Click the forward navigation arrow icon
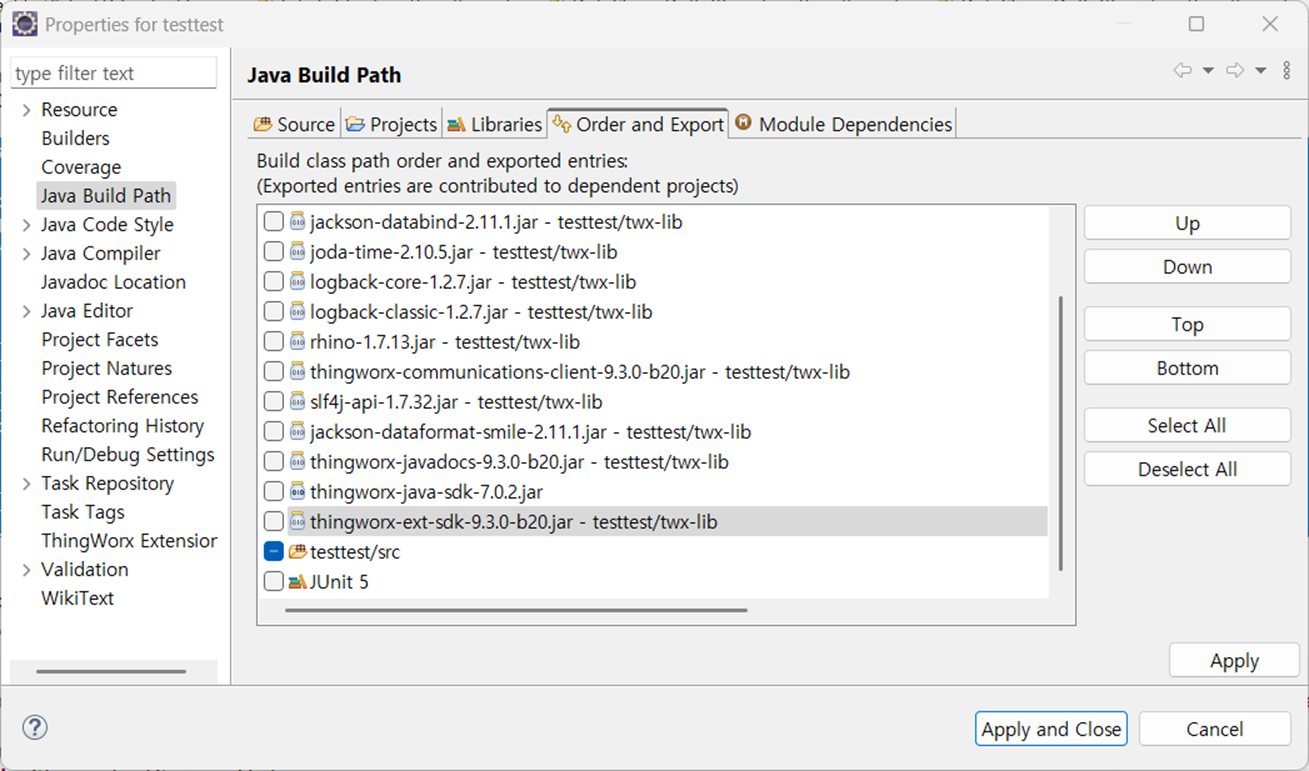The width and height of the screenshot is (1309, 771). (x=1235, y=70)
